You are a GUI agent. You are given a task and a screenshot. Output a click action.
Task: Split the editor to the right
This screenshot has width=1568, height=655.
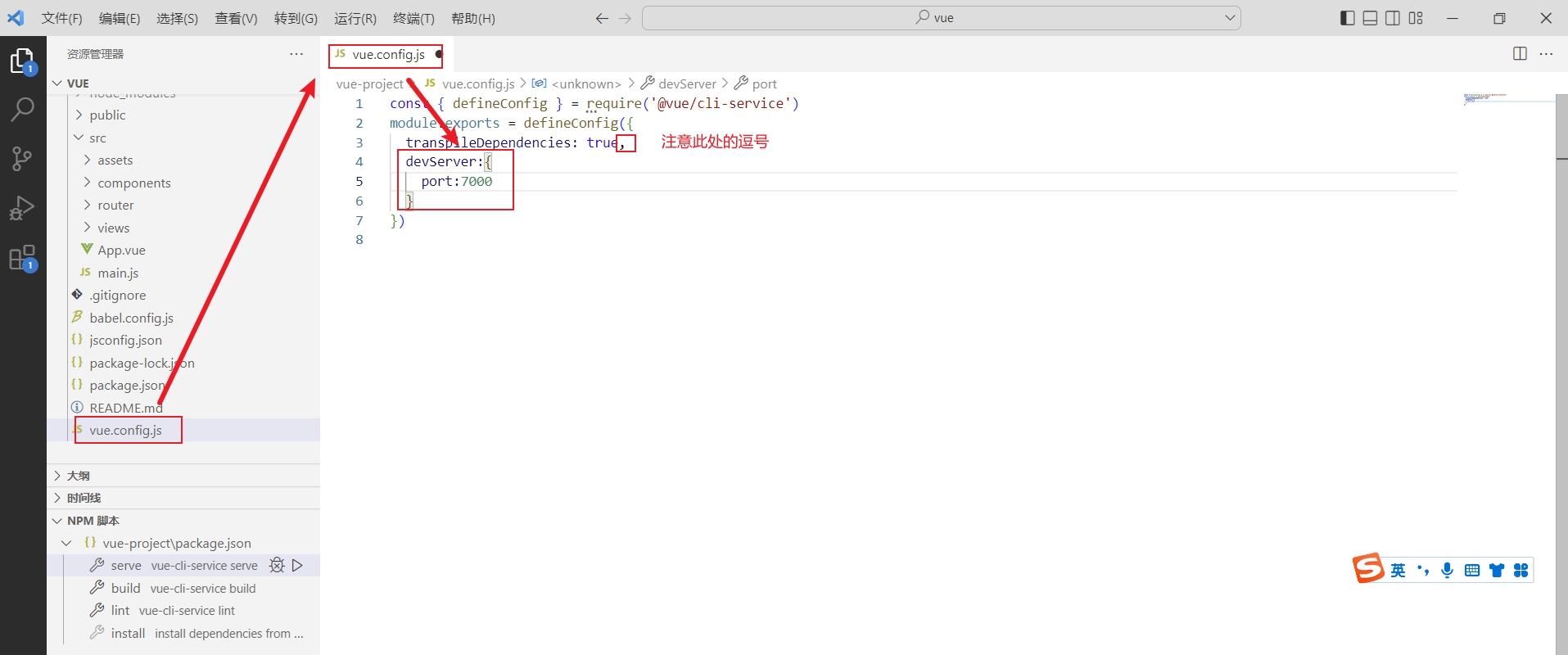click(x=1520, y=54)
